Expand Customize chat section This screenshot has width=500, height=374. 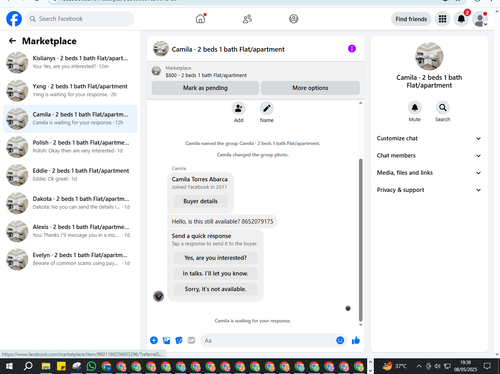(x=429, y=138)
